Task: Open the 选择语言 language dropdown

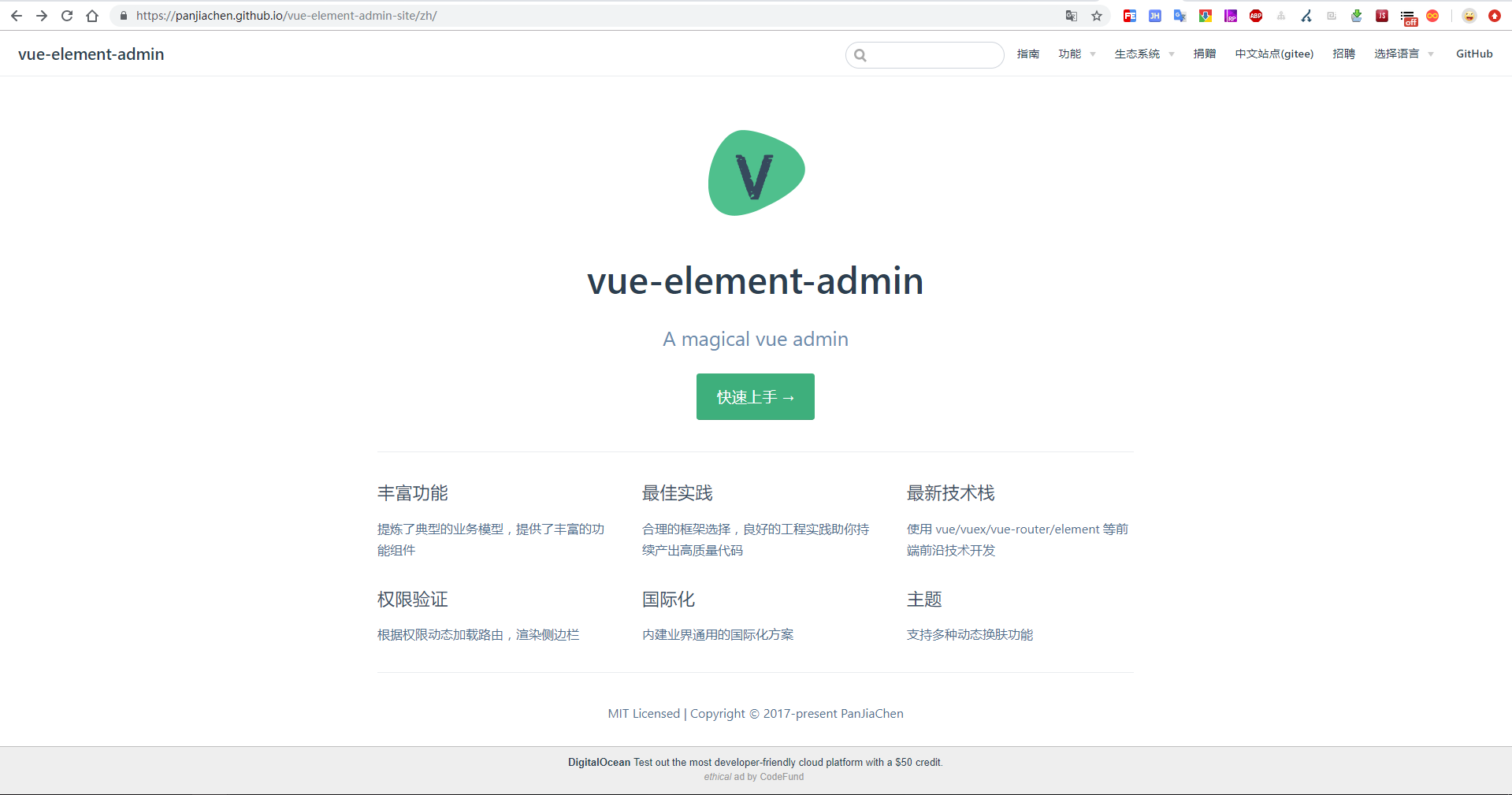Action: pyautogui.click(x=1404, y=54)
